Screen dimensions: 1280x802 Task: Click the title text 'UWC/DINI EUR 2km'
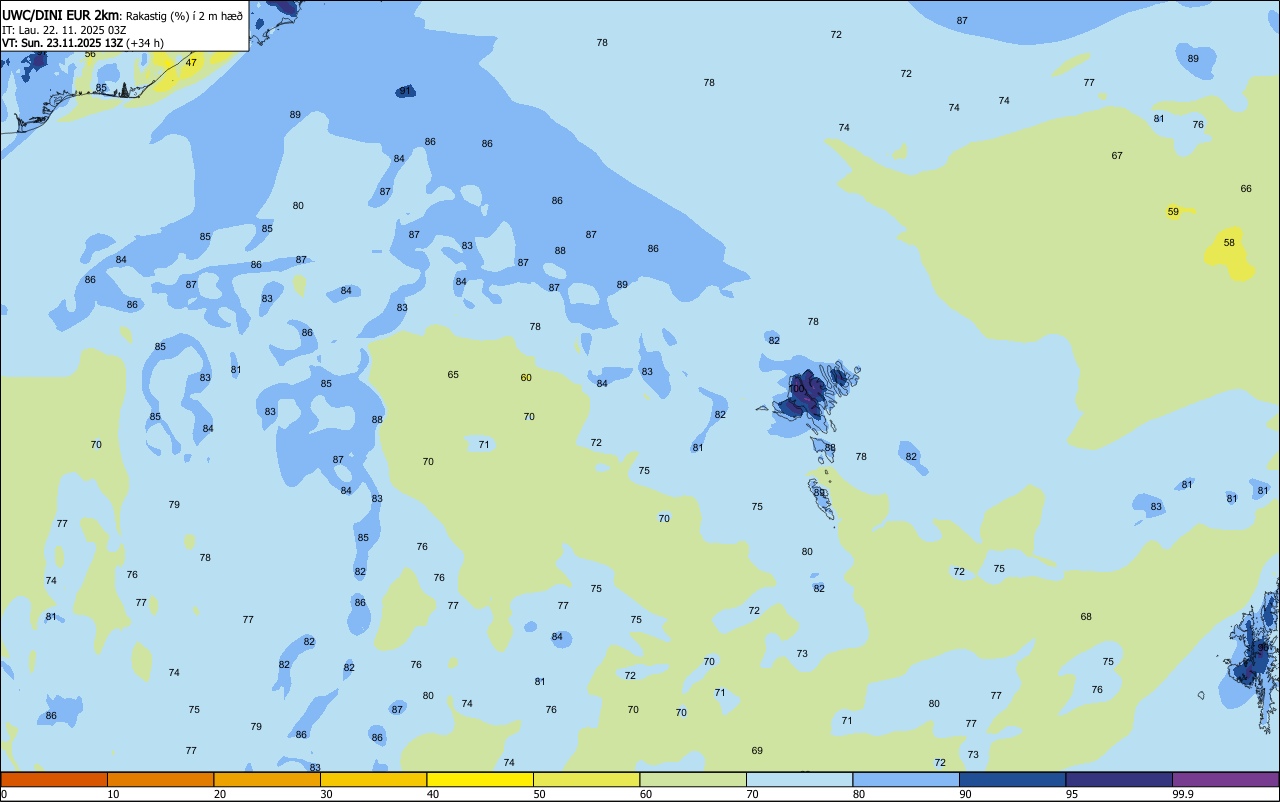[x=61, y=15]
